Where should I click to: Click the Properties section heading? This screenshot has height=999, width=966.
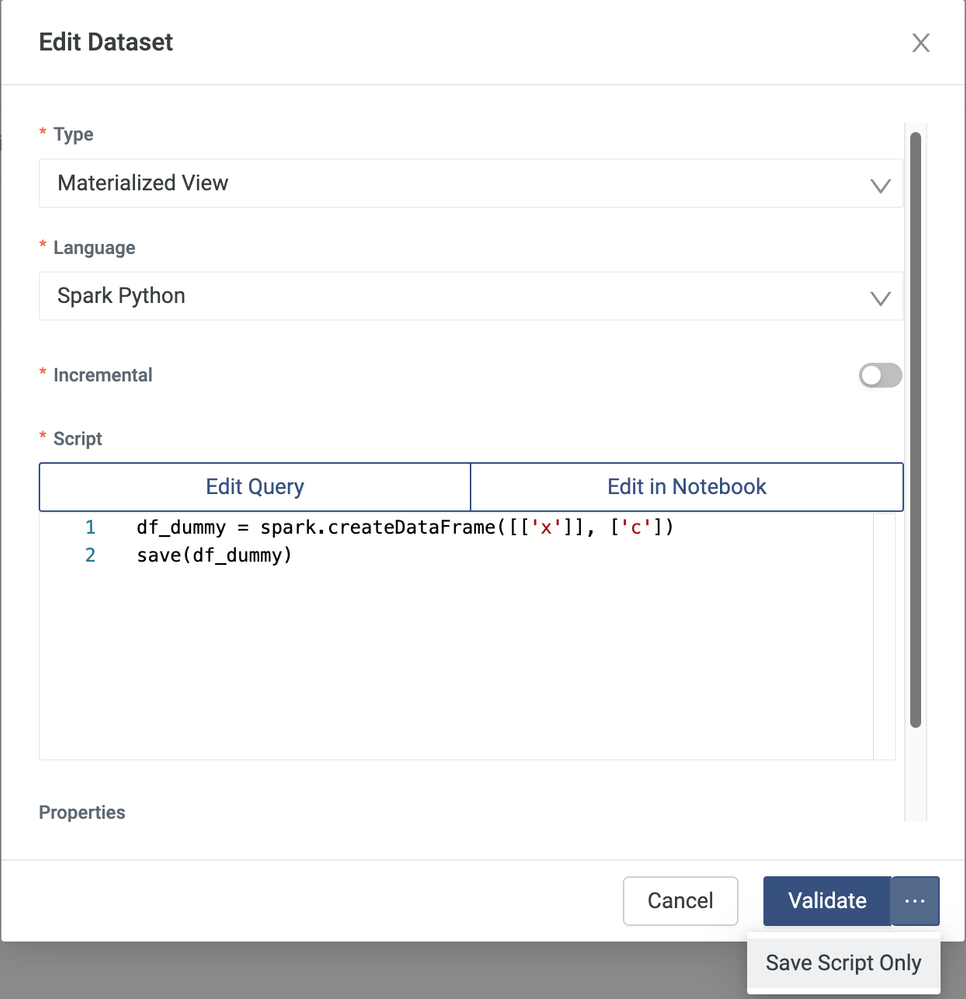pyautogui.click(x=82, y=812)
